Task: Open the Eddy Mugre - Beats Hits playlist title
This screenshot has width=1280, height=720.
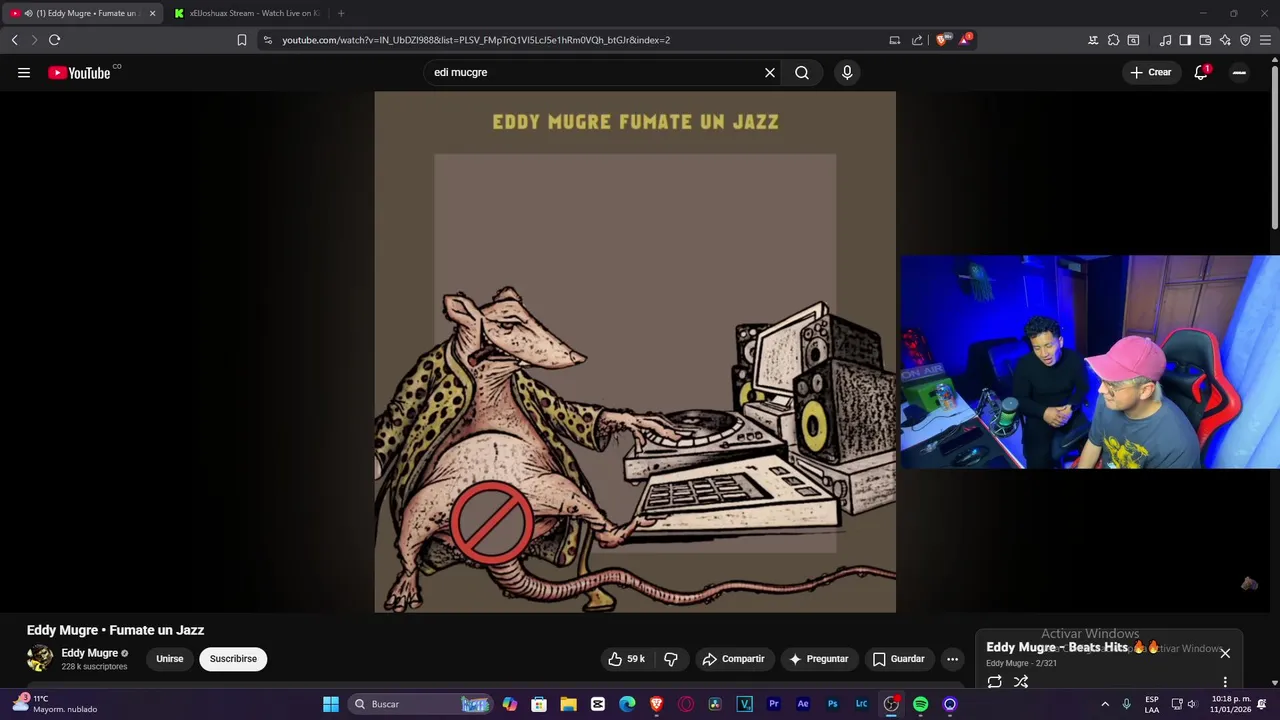Action: [1071, 647]
